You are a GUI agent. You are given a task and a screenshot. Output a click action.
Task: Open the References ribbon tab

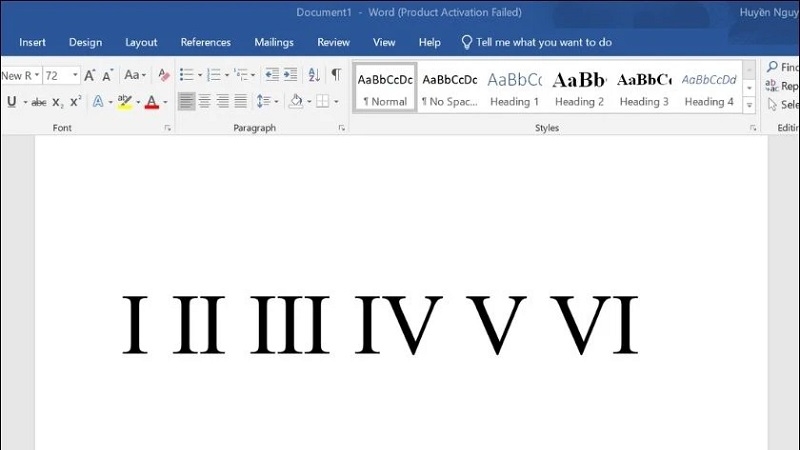pyautogui.click(x=205, y=43)
